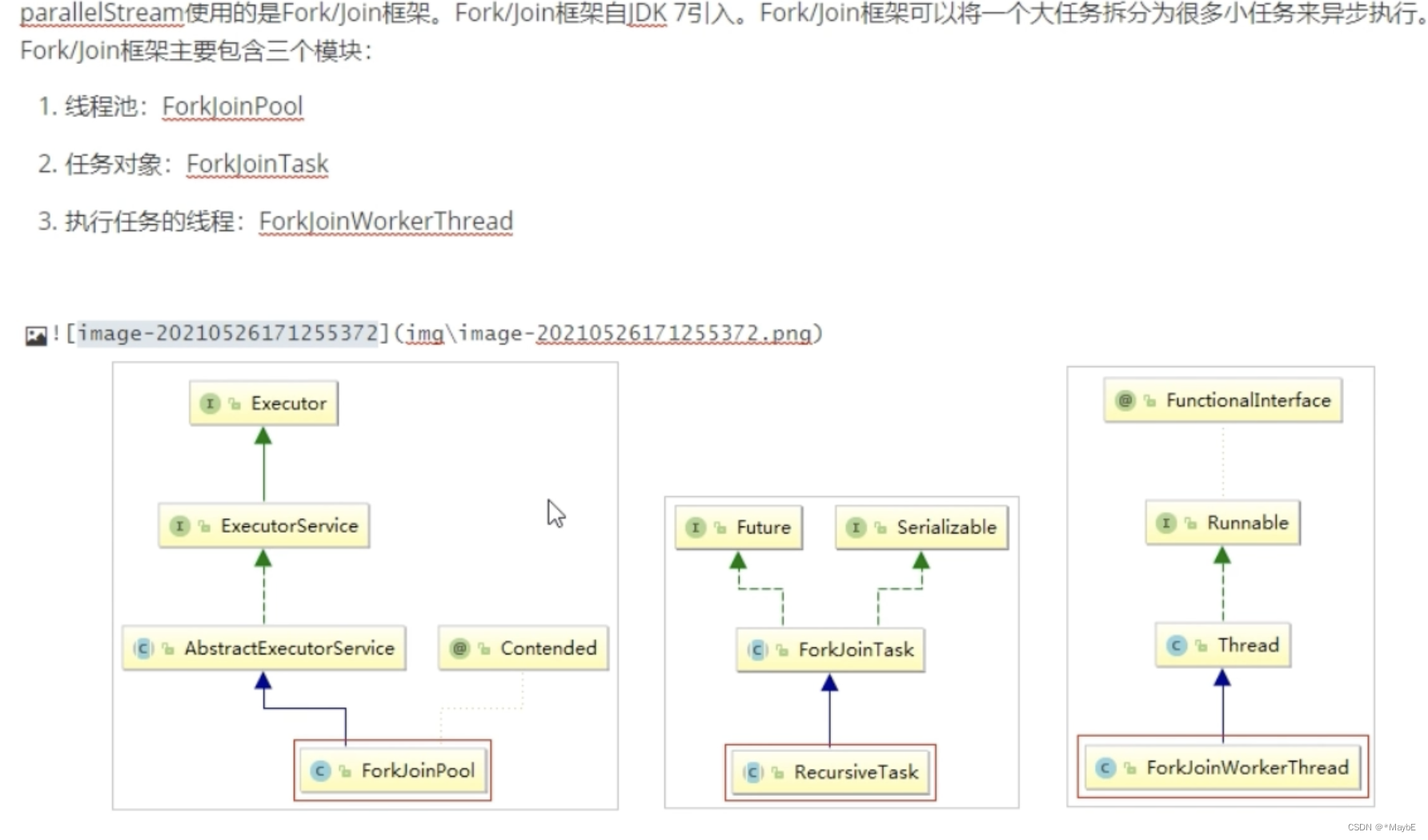Select the RecursiveTask class node

pos(830,772)
